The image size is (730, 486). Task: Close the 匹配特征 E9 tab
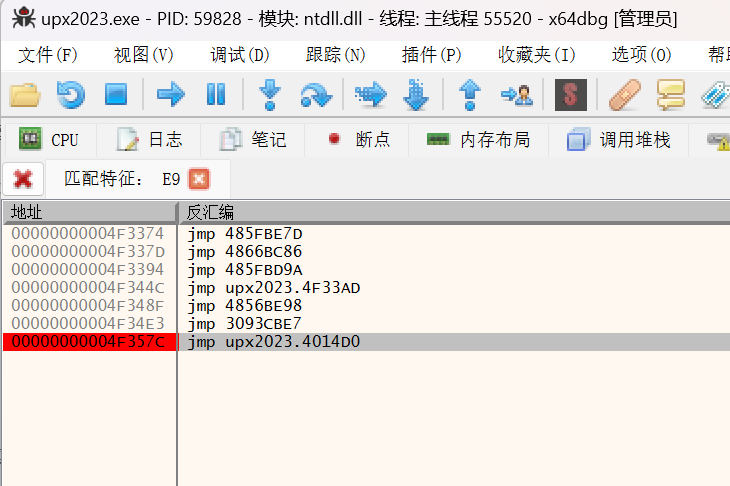coord(199,179)
